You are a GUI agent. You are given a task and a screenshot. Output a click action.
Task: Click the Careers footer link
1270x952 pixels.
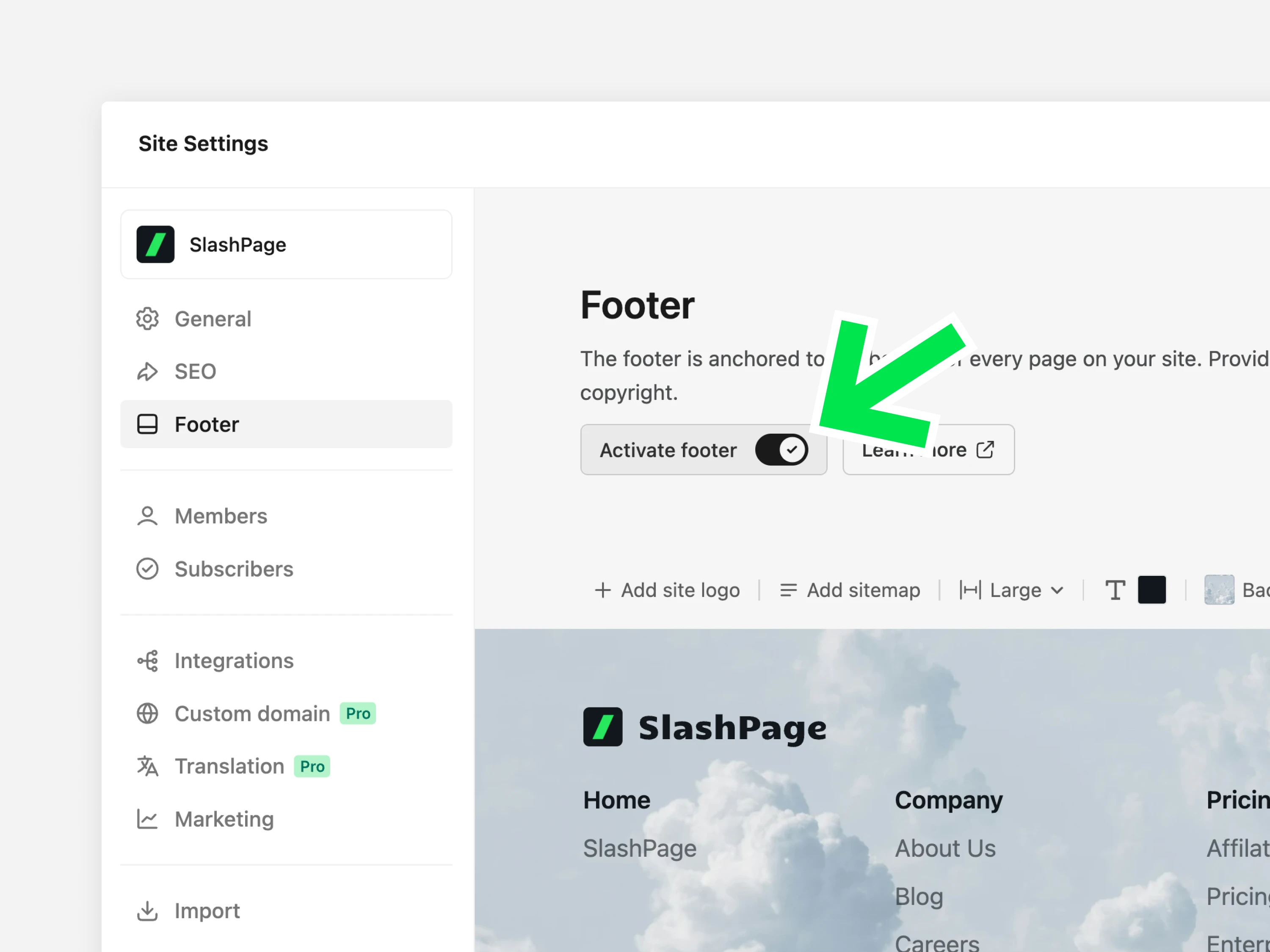pos(937,944)
